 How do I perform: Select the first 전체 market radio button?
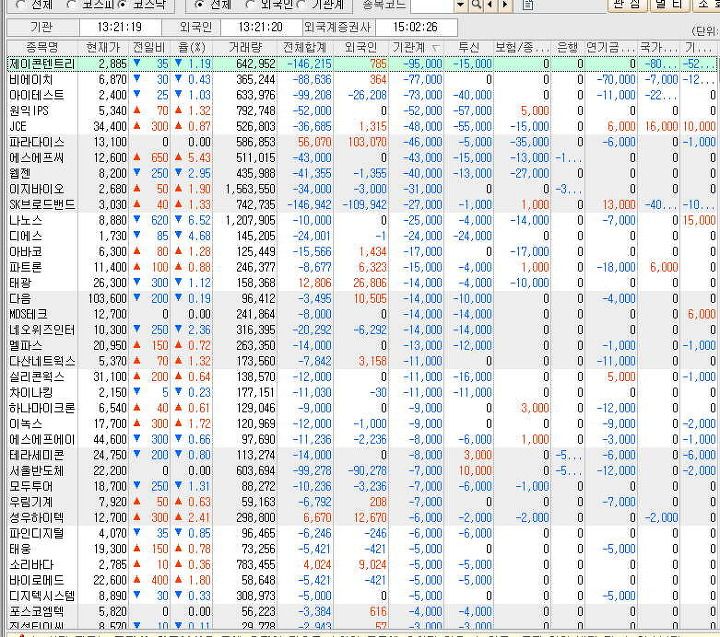point(21,5)
